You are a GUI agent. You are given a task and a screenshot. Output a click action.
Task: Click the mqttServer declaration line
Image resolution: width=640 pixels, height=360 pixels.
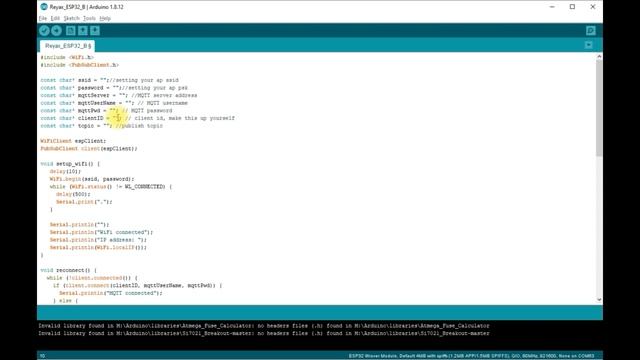(x=119, y=95)
